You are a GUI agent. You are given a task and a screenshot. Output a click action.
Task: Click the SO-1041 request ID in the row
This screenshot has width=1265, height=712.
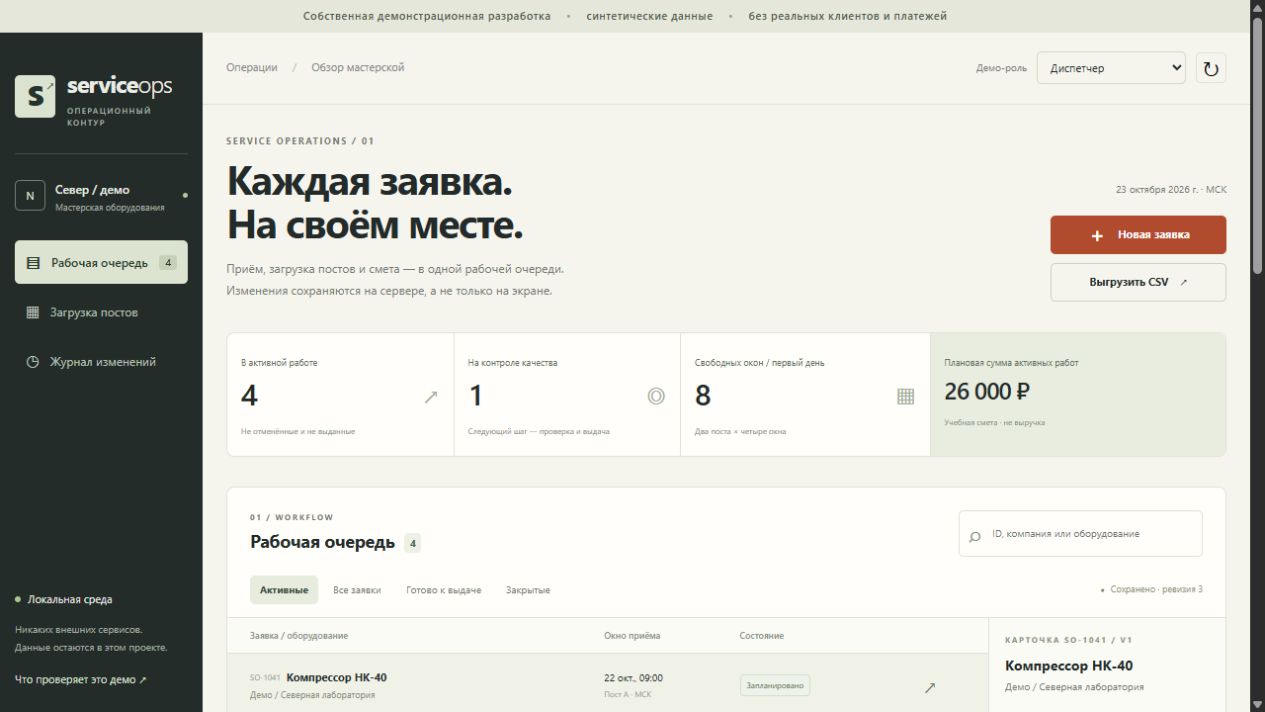[265, 678]
